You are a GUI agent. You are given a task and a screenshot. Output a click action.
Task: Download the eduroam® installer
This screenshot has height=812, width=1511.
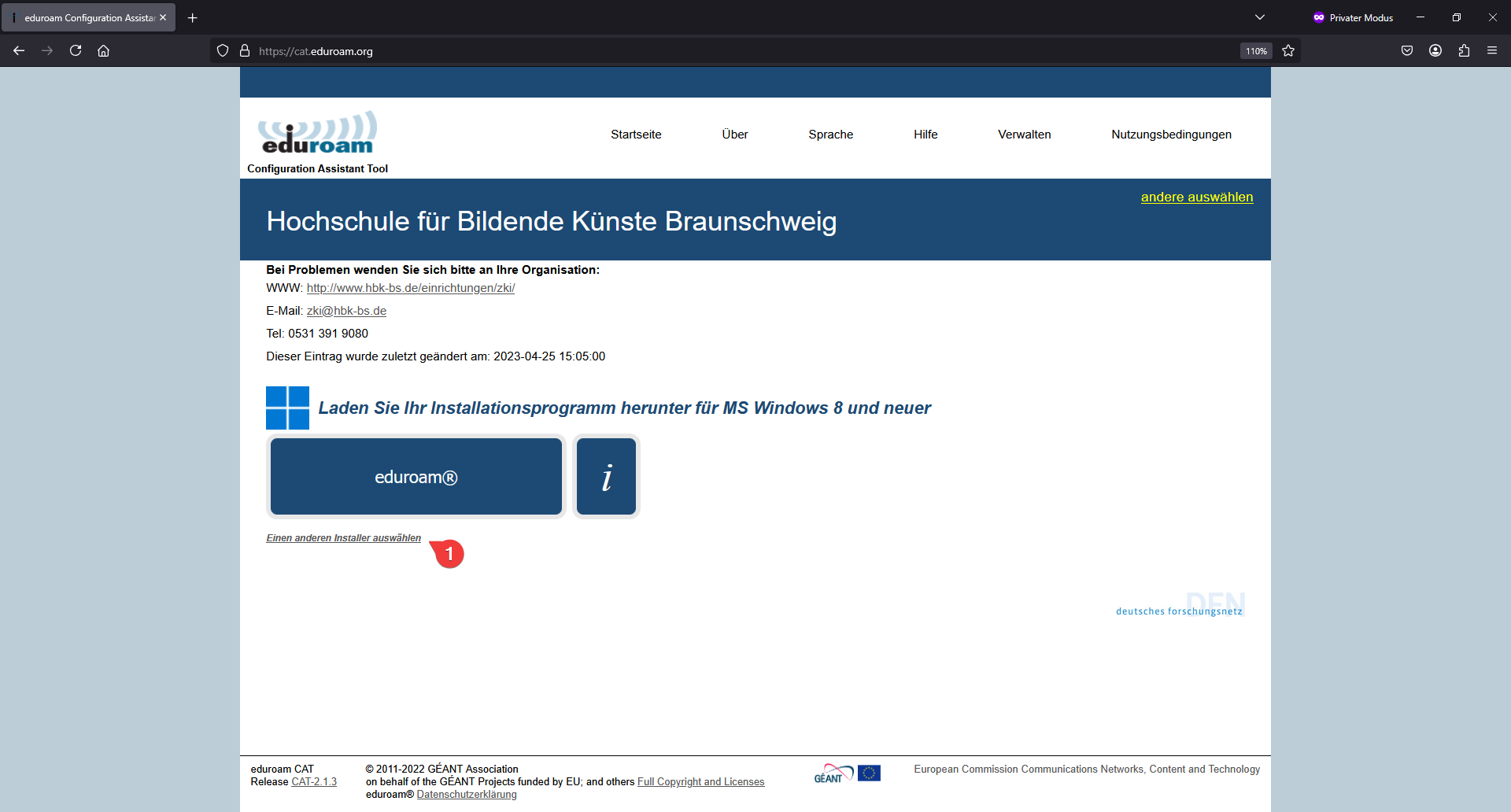pyautogui.click(x=416, y=477)
